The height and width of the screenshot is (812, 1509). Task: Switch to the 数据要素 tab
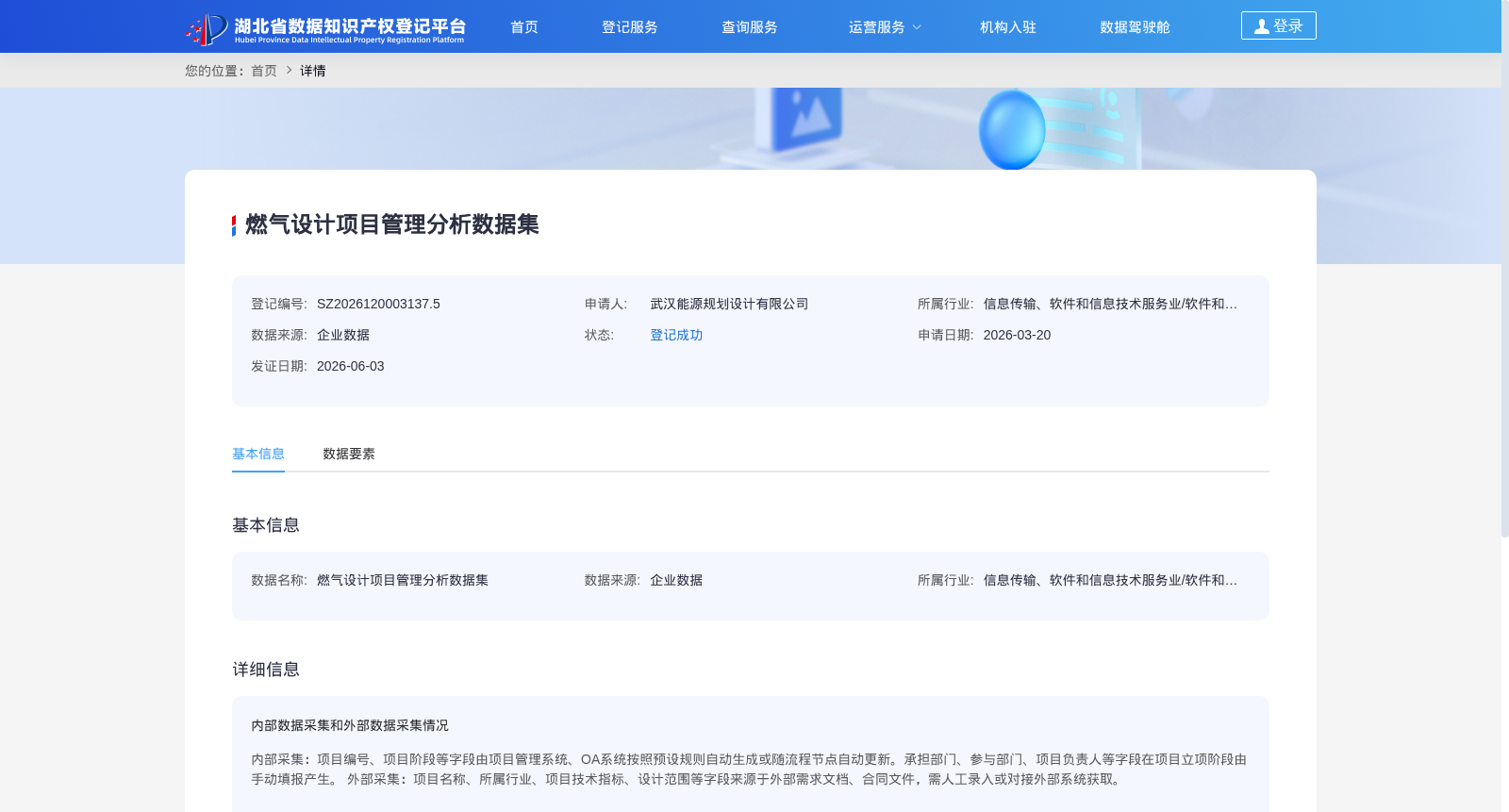tap(349, 454)
